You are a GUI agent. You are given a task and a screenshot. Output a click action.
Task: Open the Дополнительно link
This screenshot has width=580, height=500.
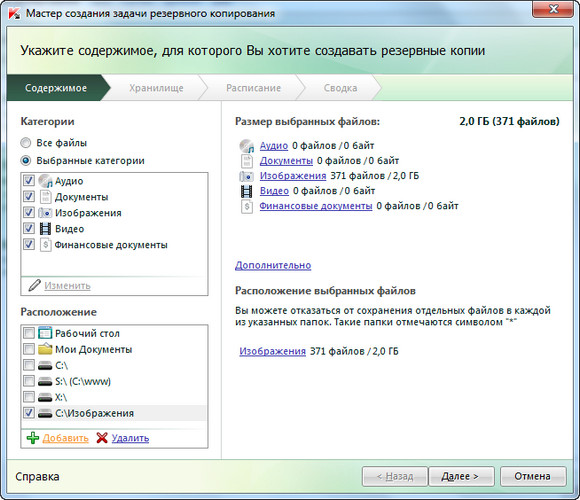pos(273,265)
